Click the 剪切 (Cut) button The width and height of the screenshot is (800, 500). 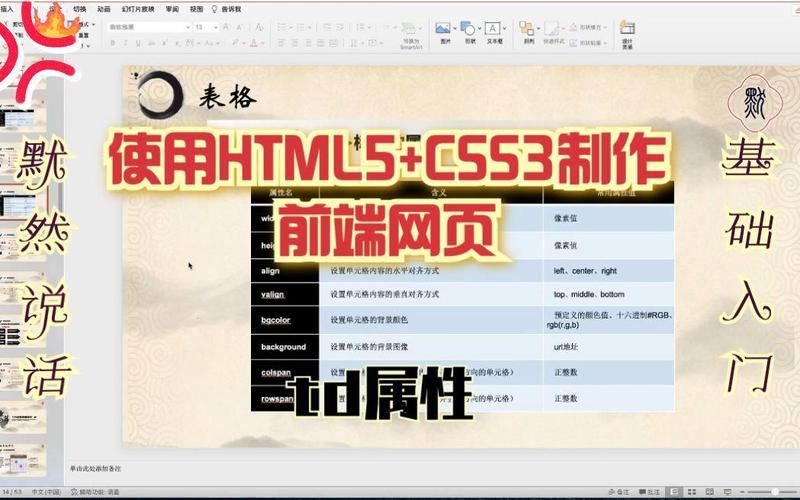[x=18, y=24]
